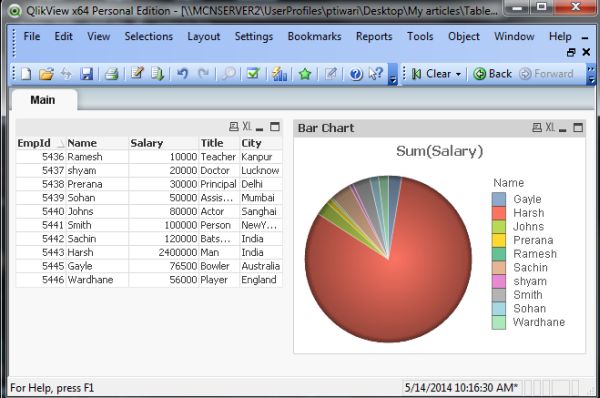Click the Notes pencil toolbar icon
The width and height of the screenshot is (600, 398).
(331, 73)
